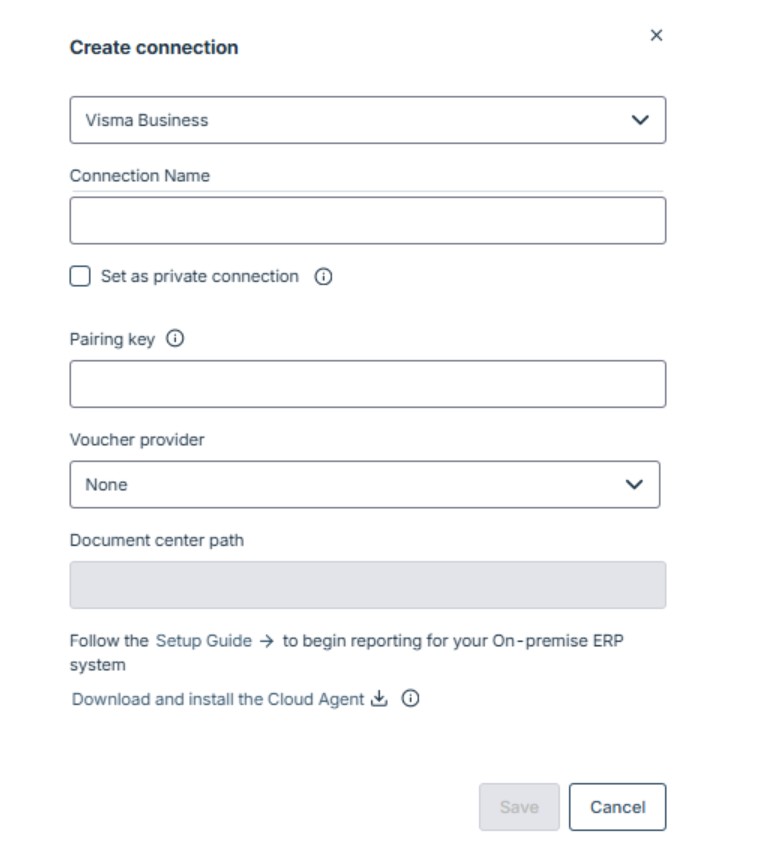Expand the Voucher provider None dropdown
This screenshot has width=776, height=866.
tap(350, 485)
